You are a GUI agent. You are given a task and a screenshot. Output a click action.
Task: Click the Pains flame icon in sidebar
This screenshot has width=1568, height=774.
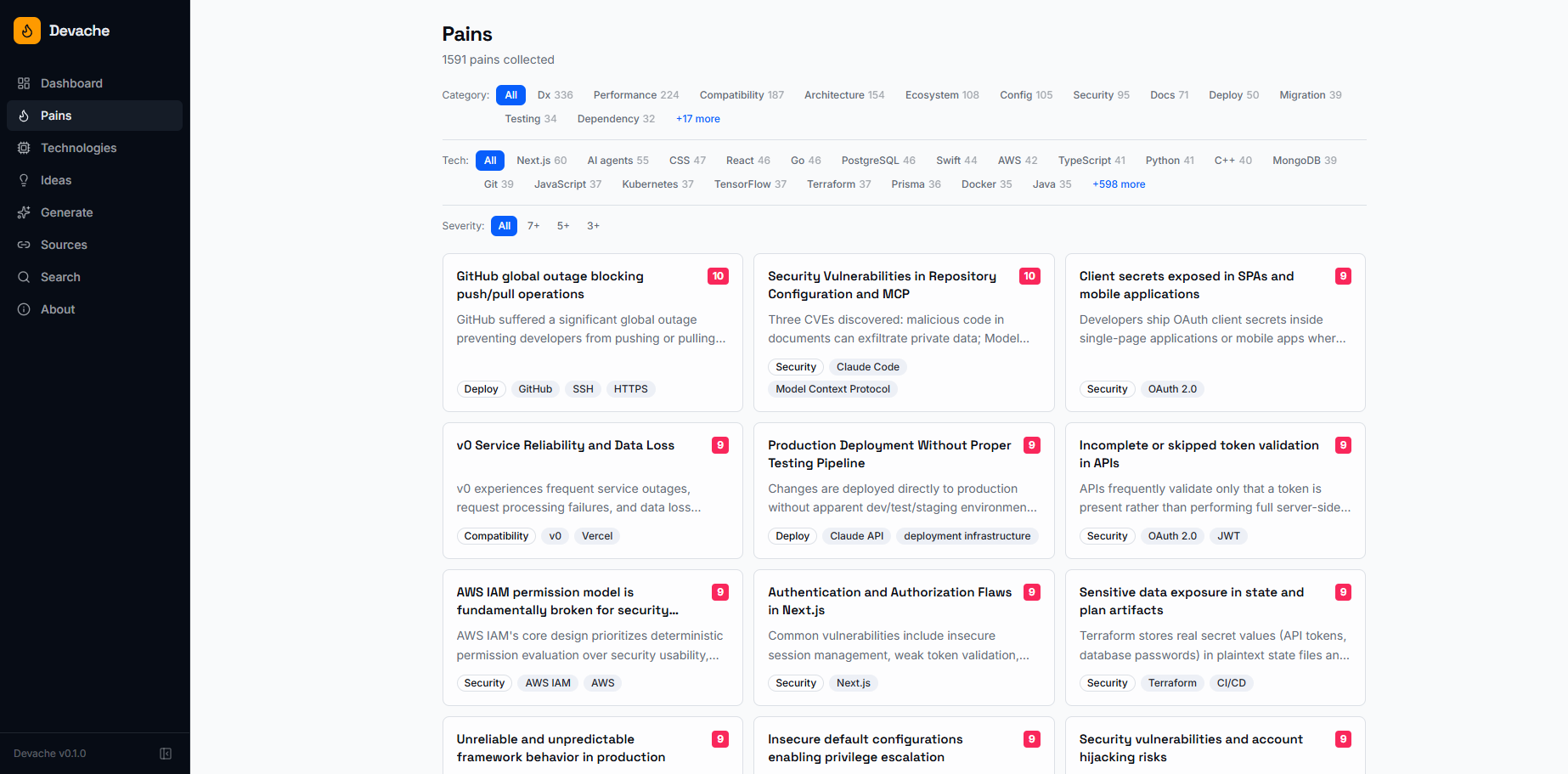click(x=24, y=116)
